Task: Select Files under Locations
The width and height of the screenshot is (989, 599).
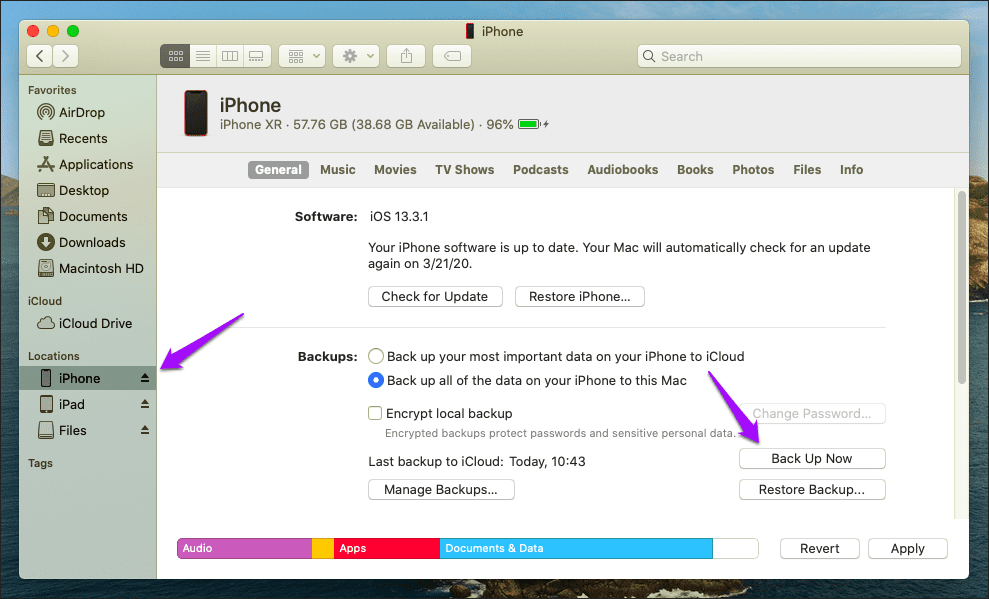Action: tap(88, 431)
